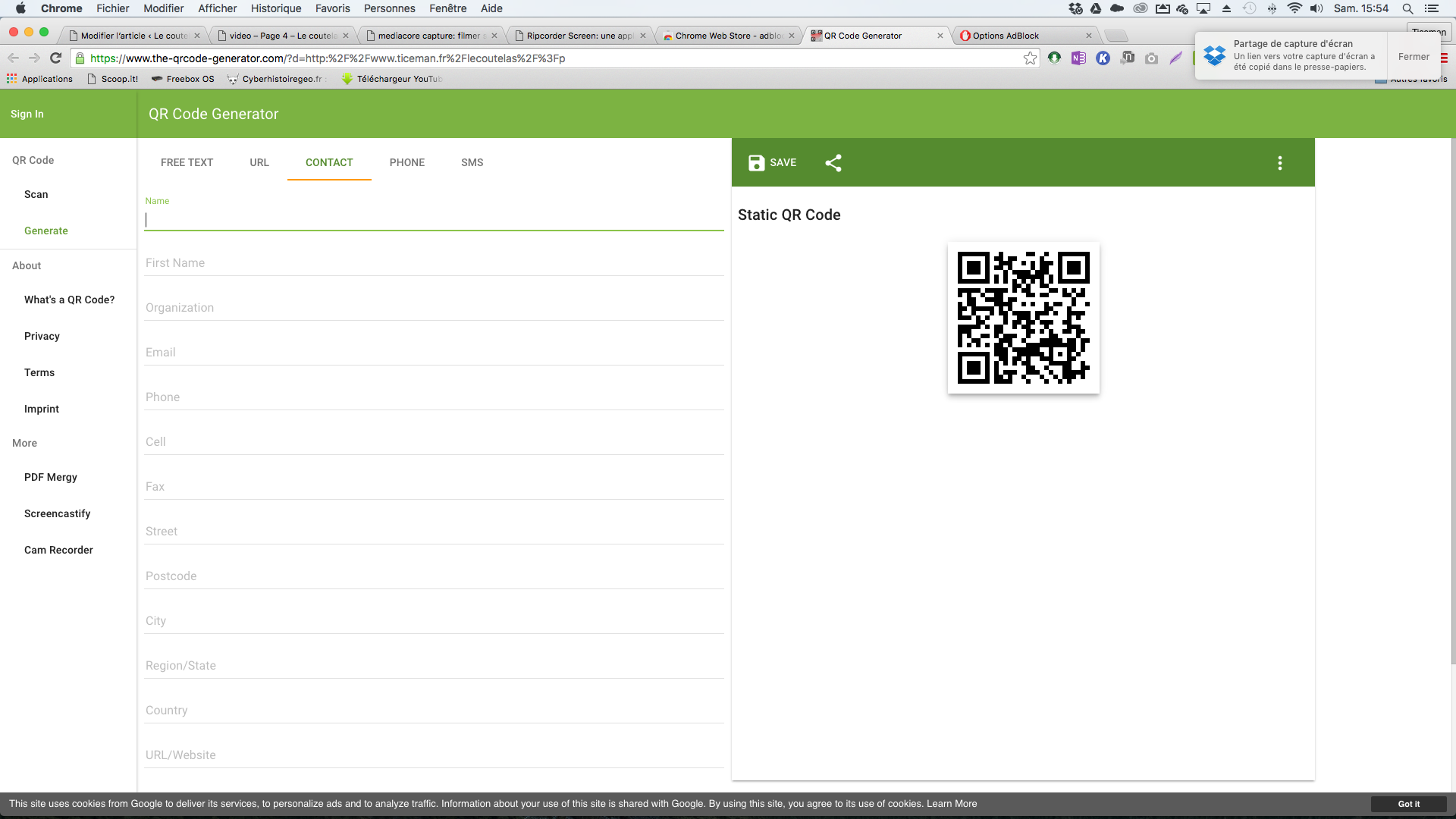Open the Applications bookmarks grid icon
This screenshot has width=1456, height=819.
coord(11,79)
